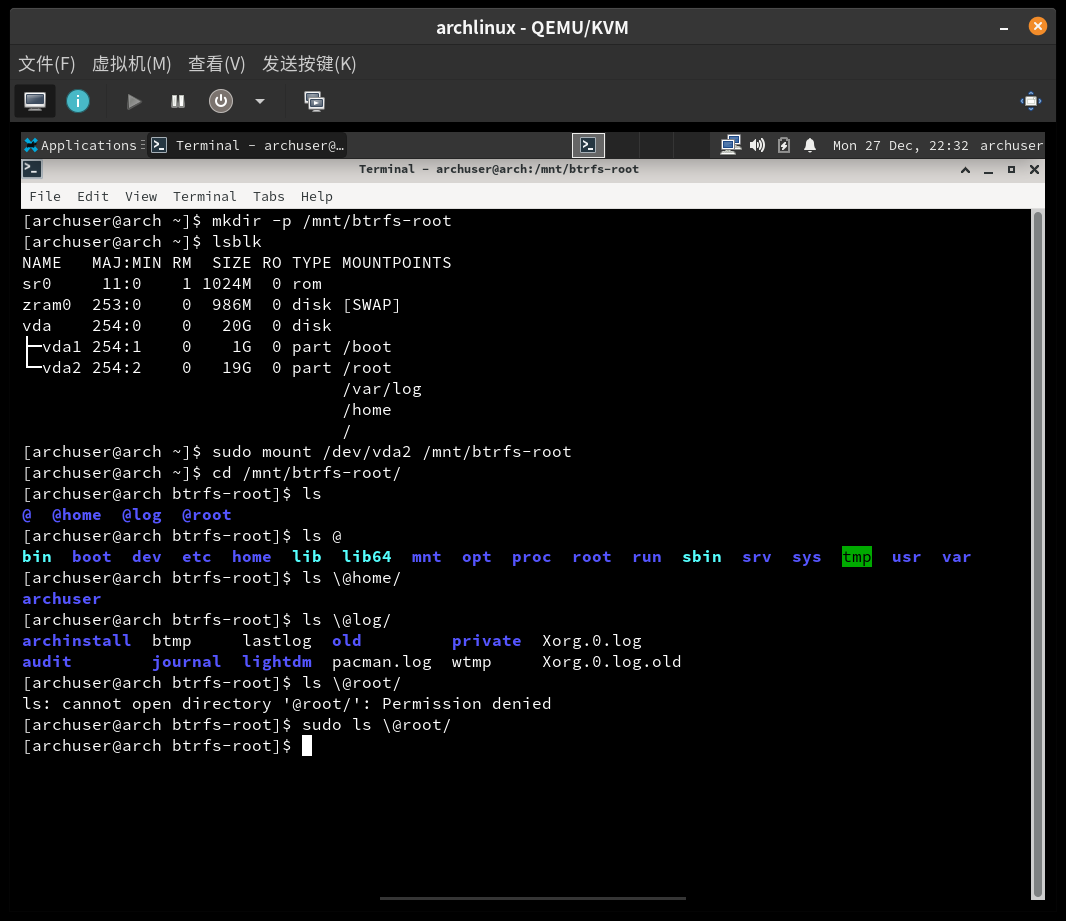Viewport: 1066px width, 921px height.
Task: Open virtual hardware details info
Action: click(78, 101)
